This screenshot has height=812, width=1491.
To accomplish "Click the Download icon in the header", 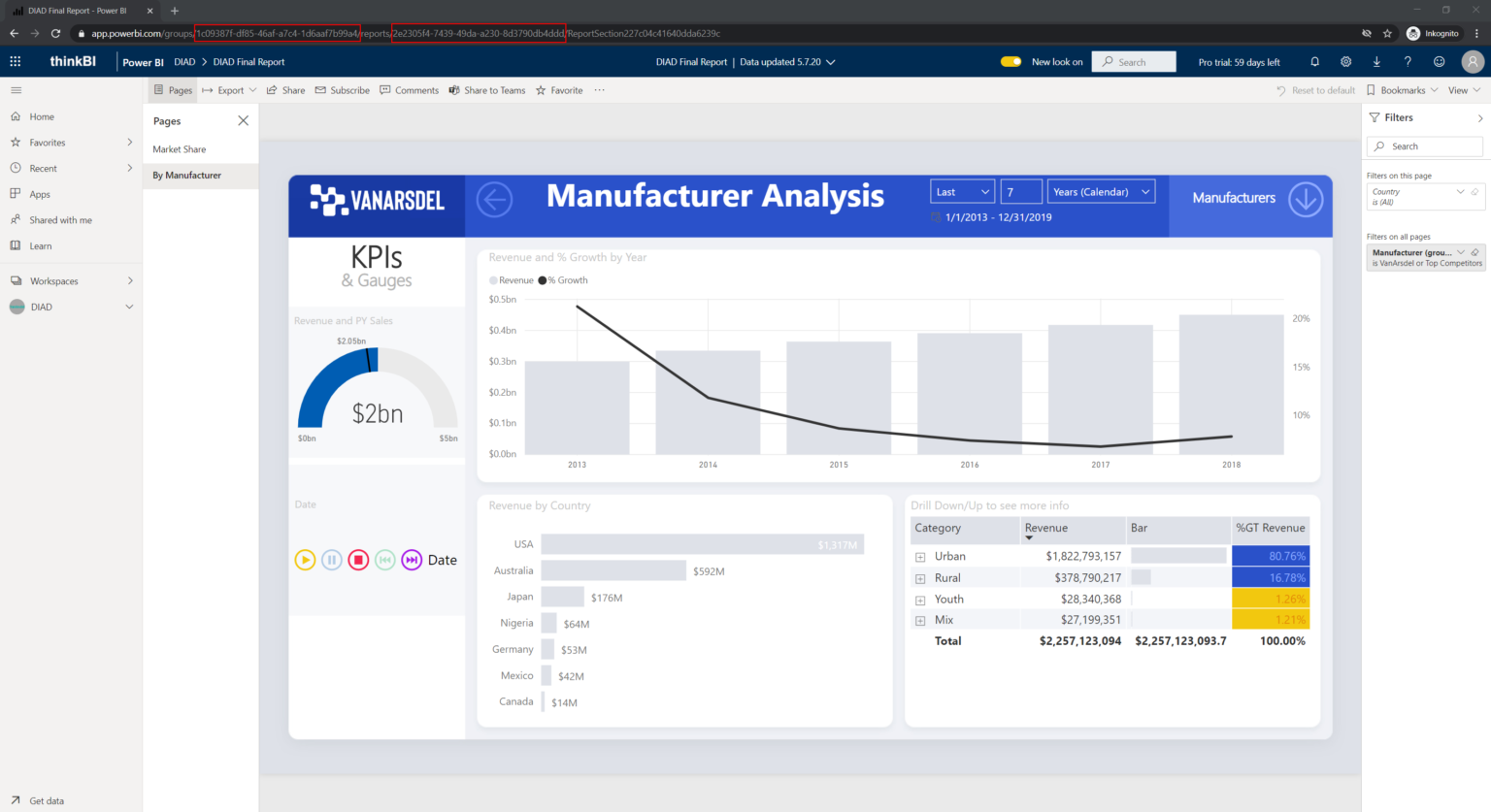I will click(x=1376, y=61).
